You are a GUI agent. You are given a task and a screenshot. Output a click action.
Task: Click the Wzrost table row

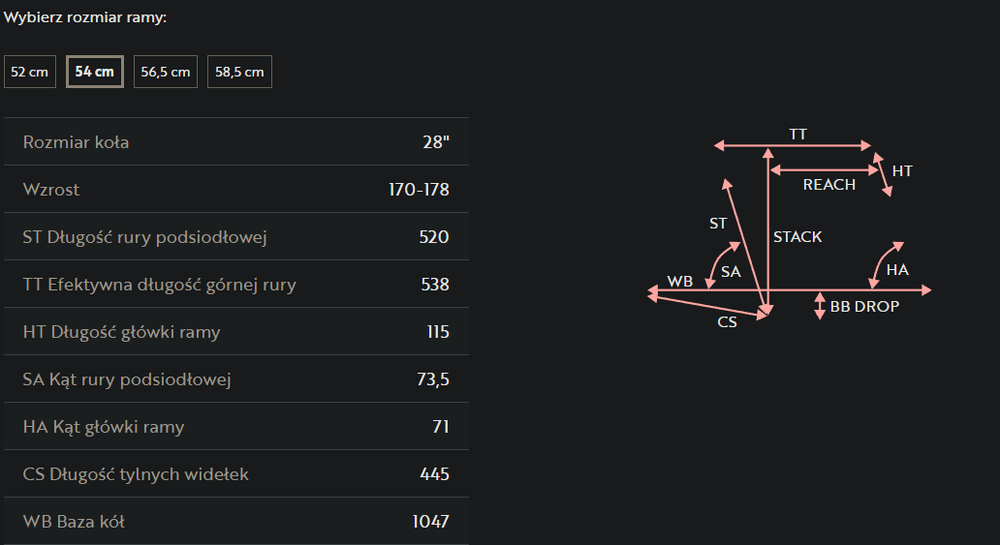pos(236,189)
